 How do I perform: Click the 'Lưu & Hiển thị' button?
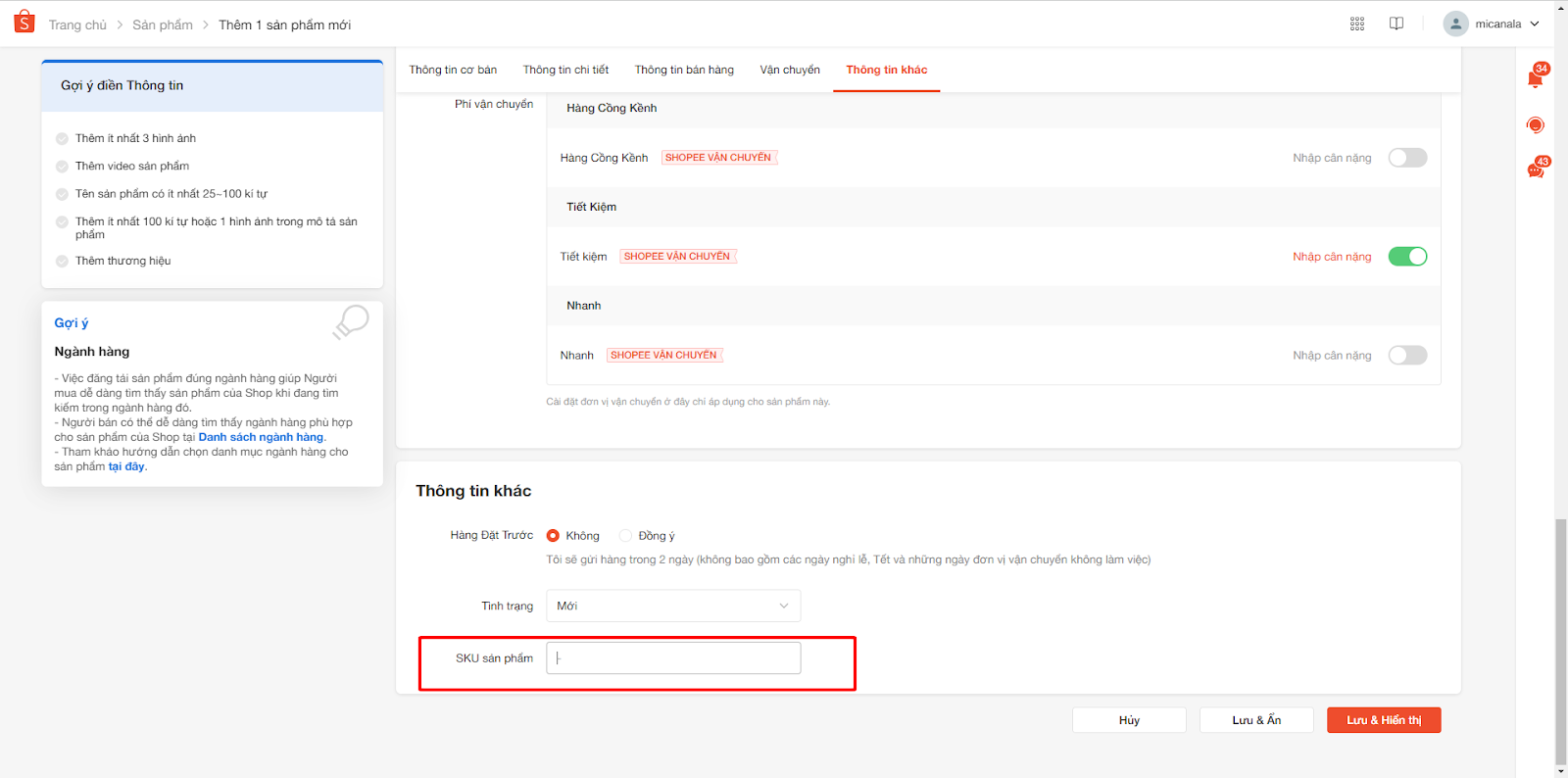pyautogui.click(x=1384, y=720)
